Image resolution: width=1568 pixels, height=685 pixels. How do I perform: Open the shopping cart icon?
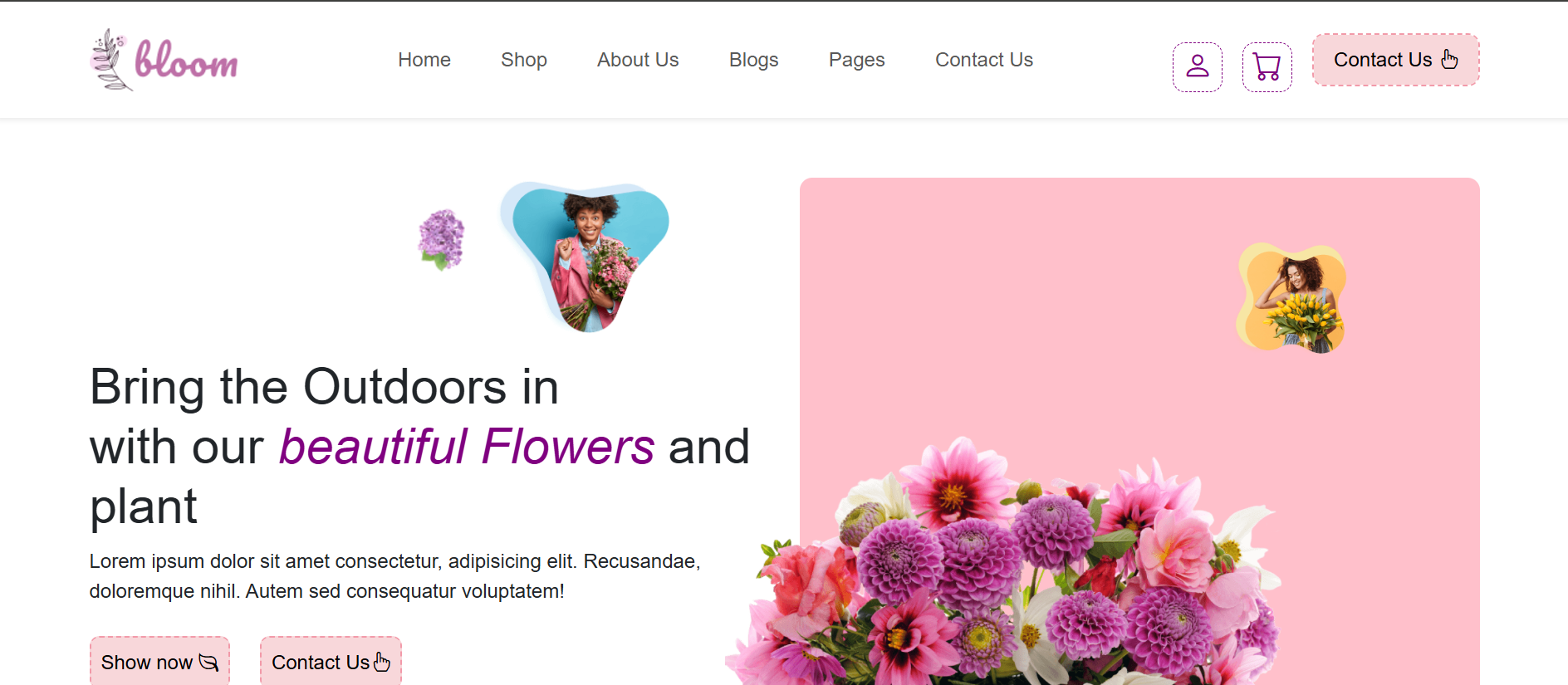(x=1267, y=66)
